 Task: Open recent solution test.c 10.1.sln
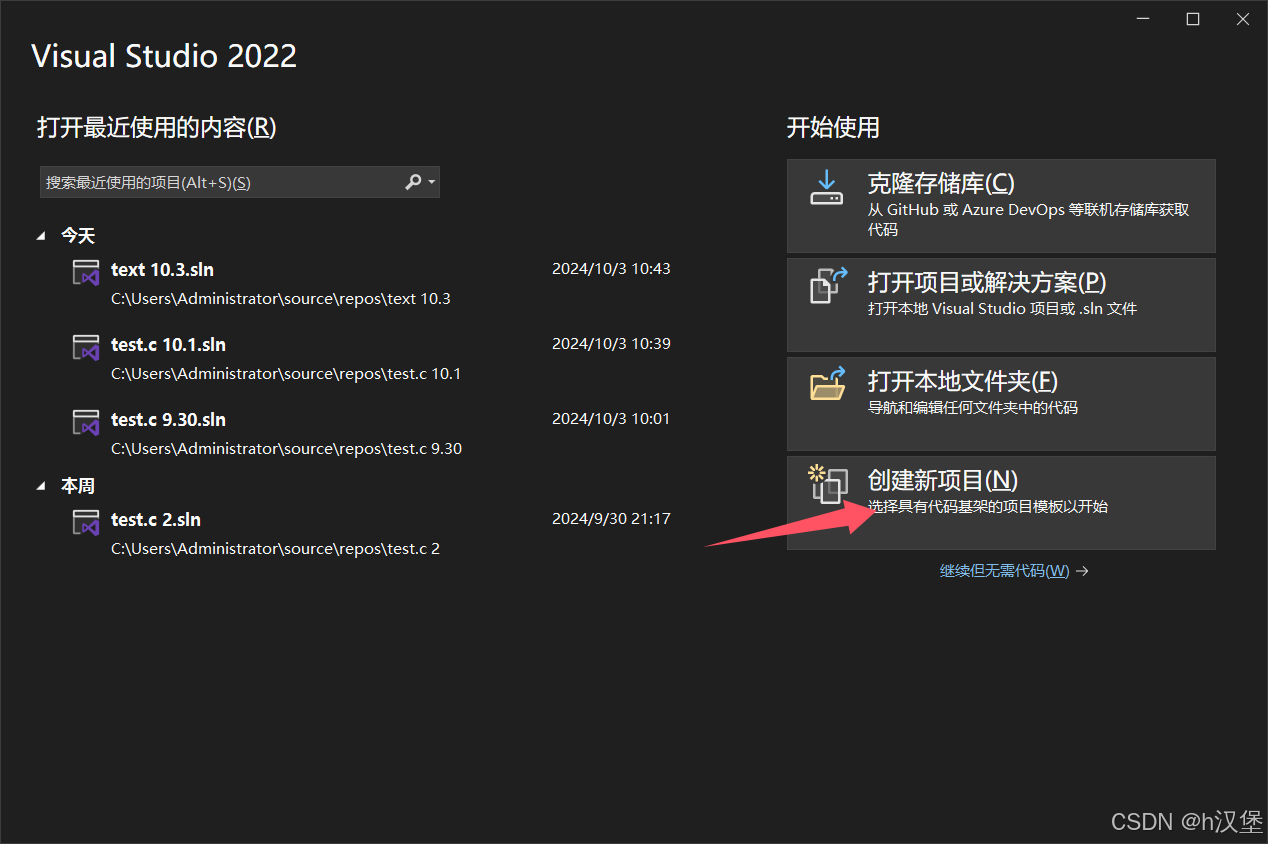point(168,344)
